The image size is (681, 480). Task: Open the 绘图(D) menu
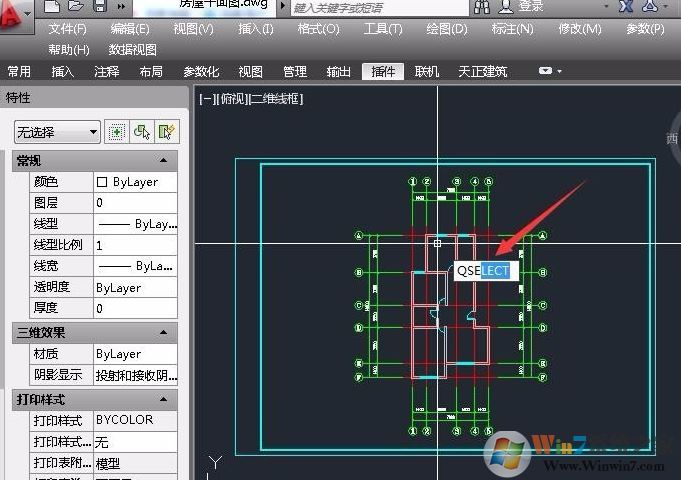(446, 29)
